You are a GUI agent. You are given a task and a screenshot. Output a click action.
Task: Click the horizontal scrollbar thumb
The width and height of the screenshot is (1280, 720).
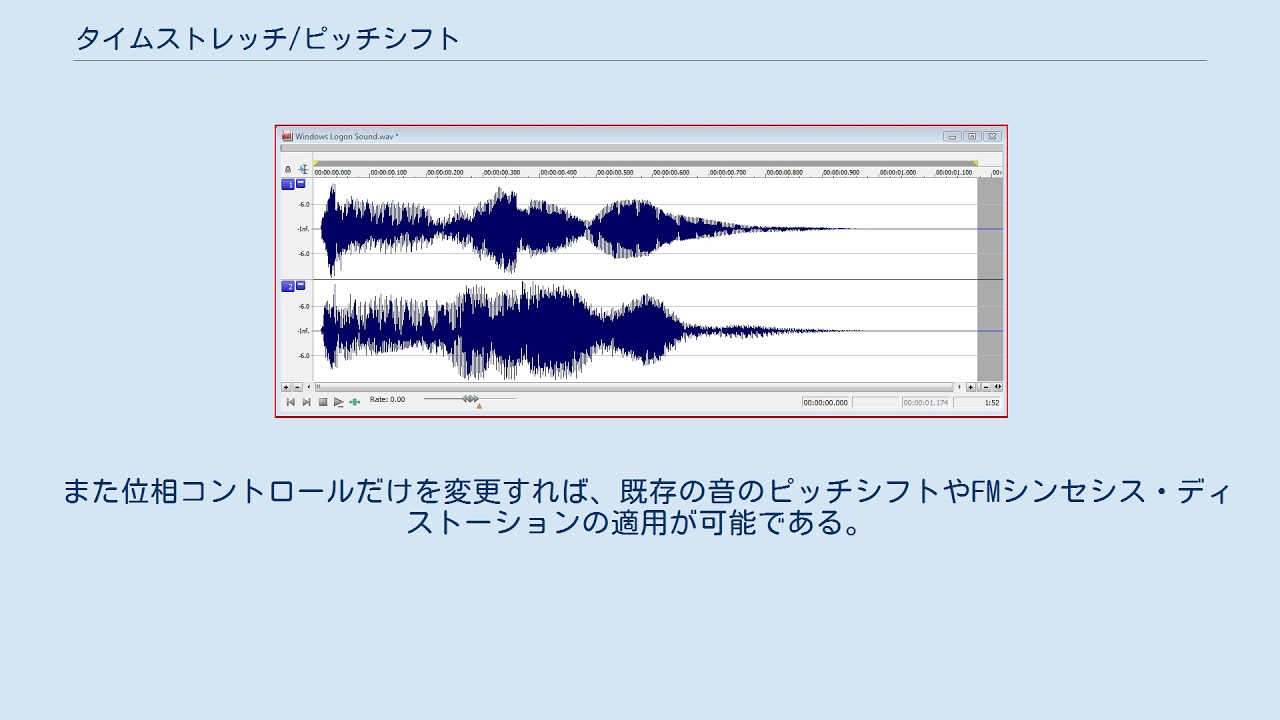pos(634,387)
